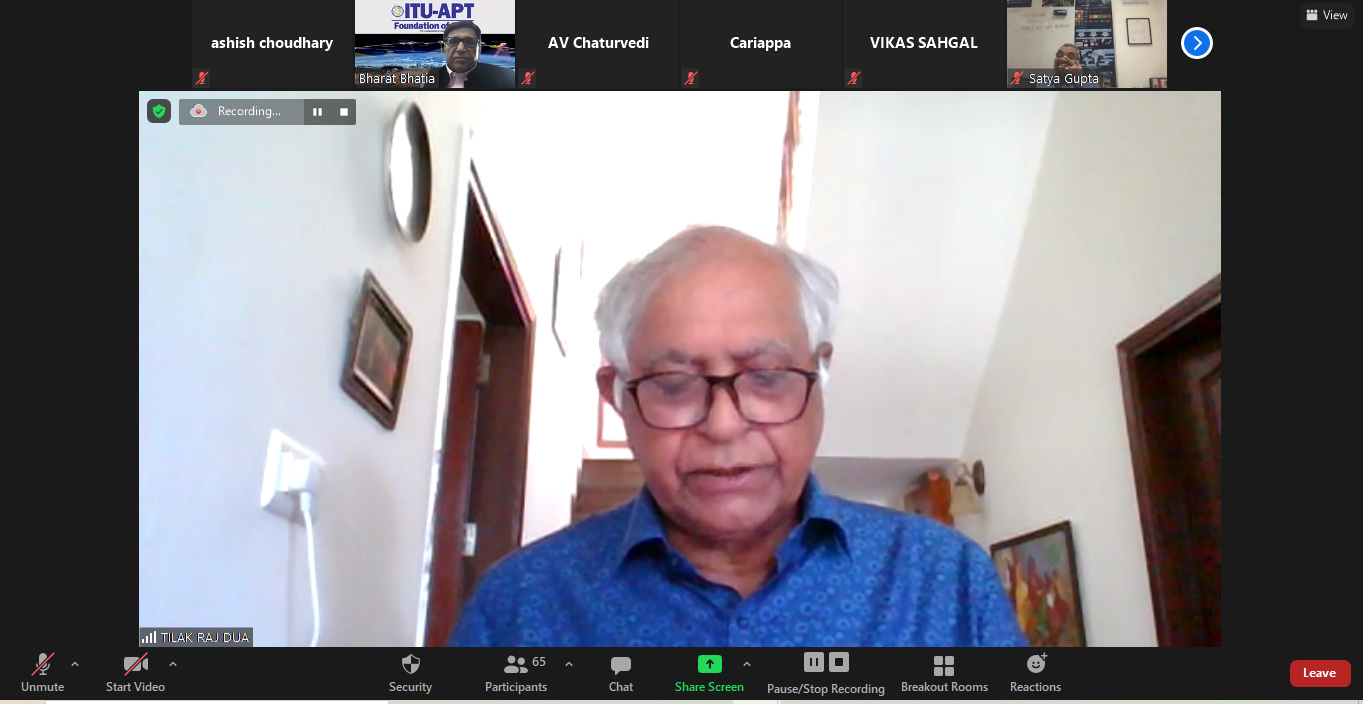Image resolution: width=1363 pixels, height=704 pixels.
Task: Start video with the camera button
Action: pos(135,672)
